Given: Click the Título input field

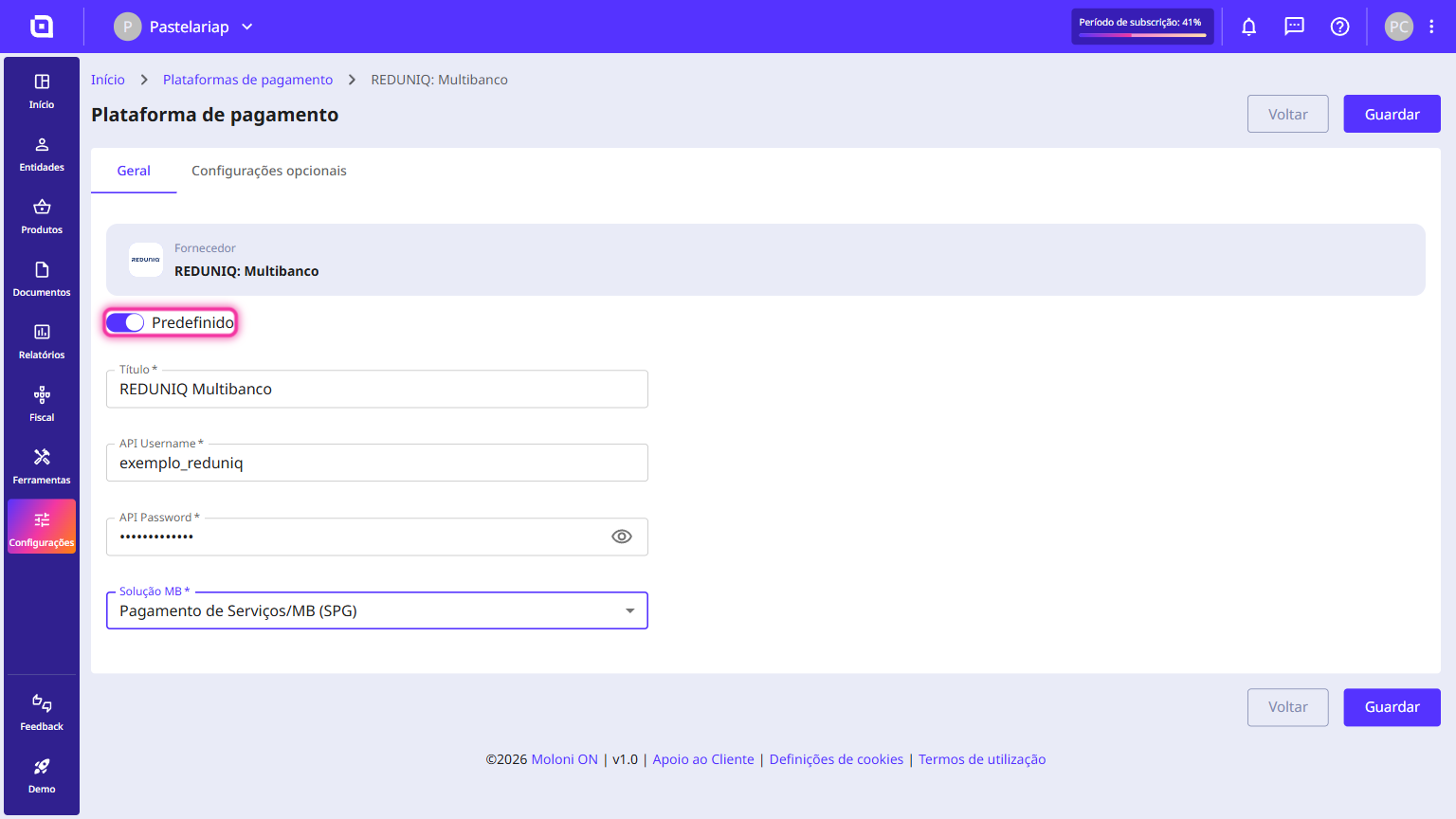Looking at the screenshot, I should (x=377, y=389).
